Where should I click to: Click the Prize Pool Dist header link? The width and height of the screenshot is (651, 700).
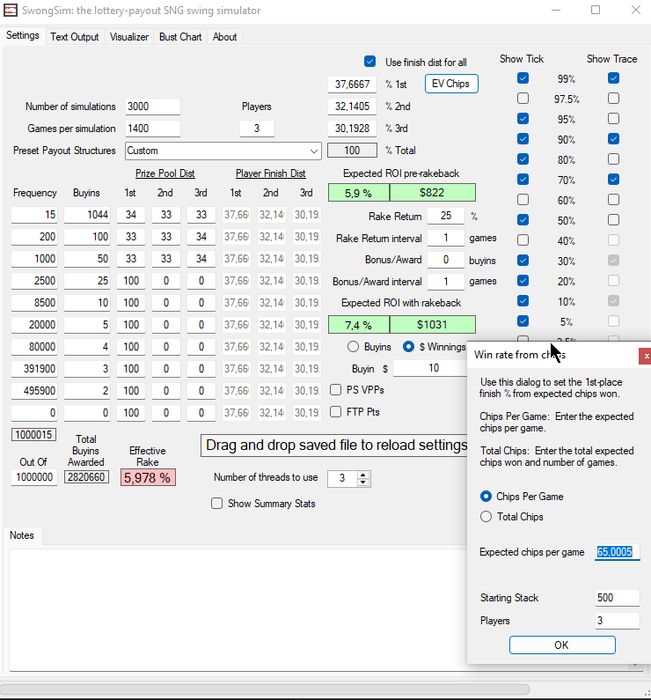tap(165, 174)
